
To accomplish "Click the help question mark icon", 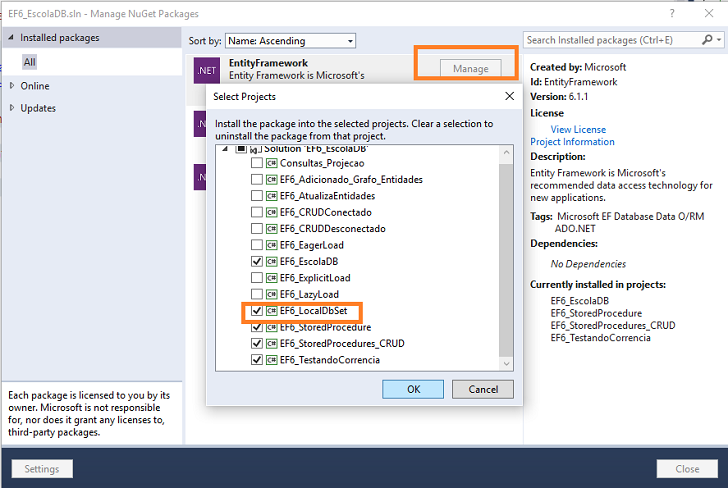I will [672, 13].
